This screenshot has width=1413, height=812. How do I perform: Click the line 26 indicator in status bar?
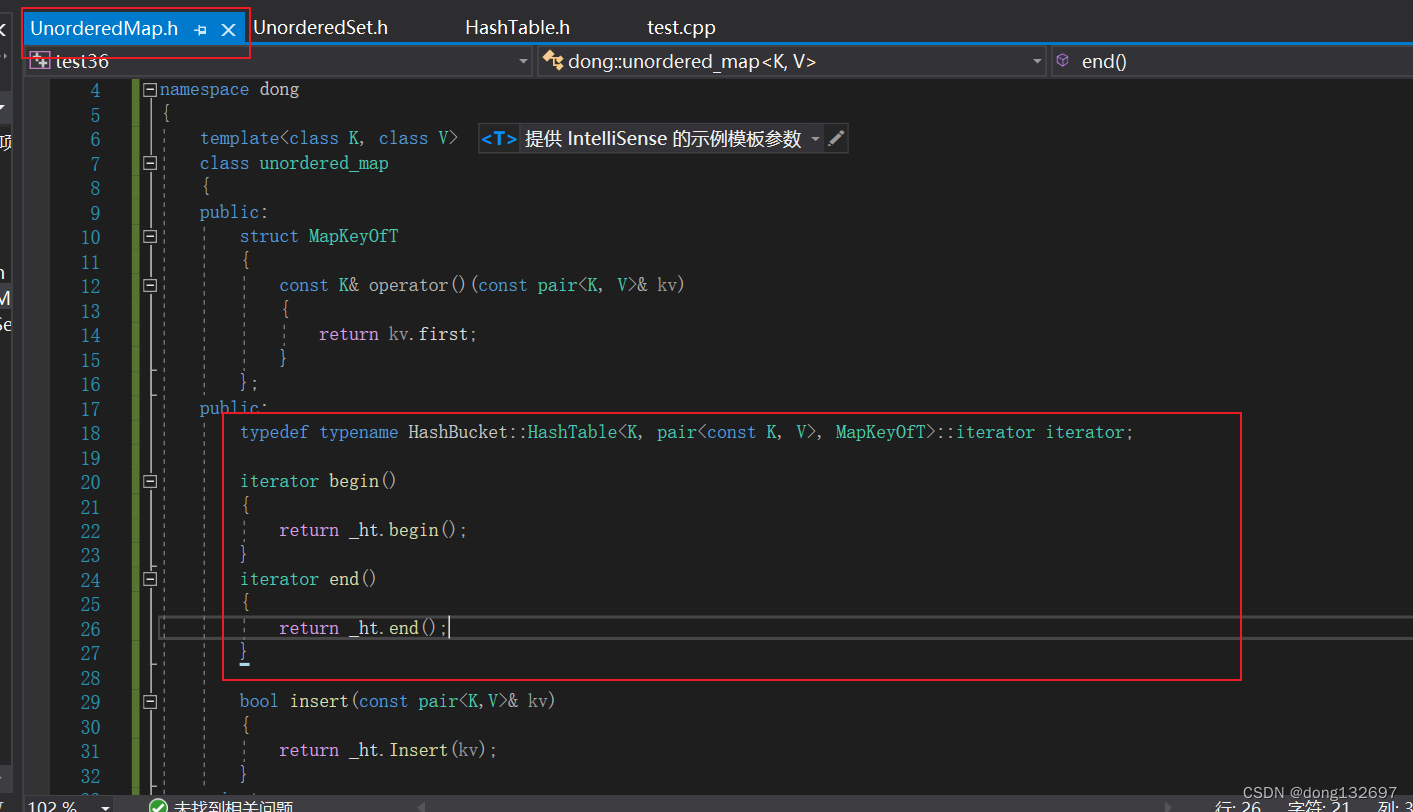coord(1238,805)
